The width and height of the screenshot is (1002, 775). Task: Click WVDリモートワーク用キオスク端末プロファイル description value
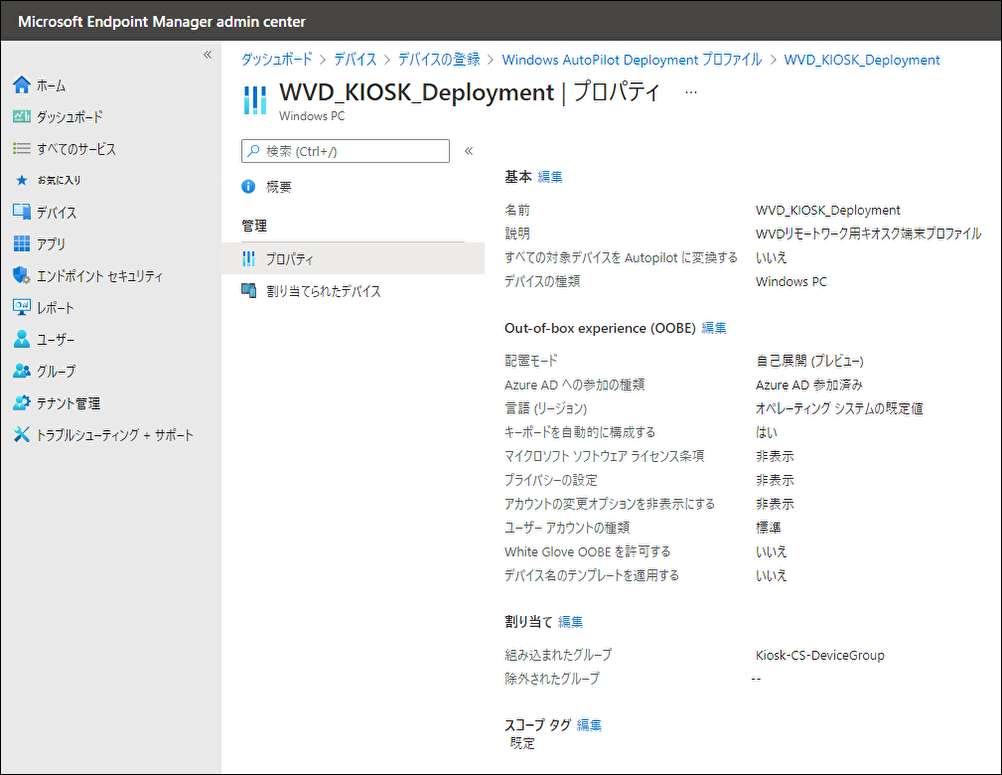coord(868,234)
